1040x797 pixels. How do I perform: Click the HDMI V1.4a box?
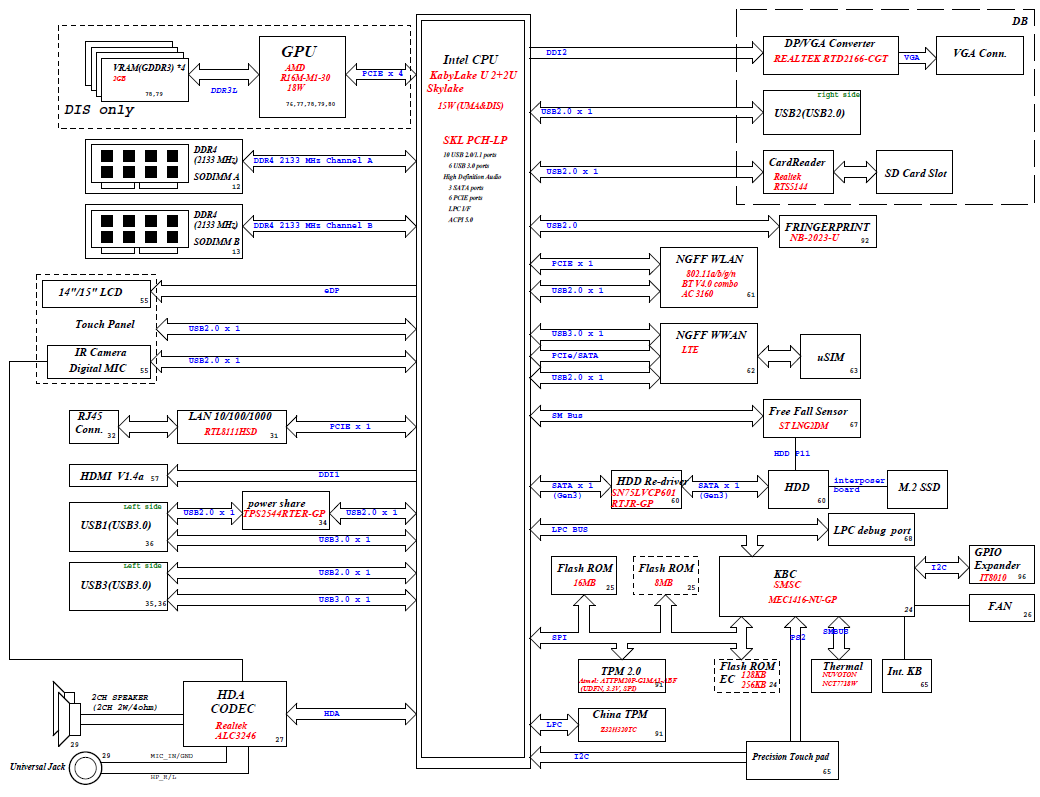click(119, 475)
